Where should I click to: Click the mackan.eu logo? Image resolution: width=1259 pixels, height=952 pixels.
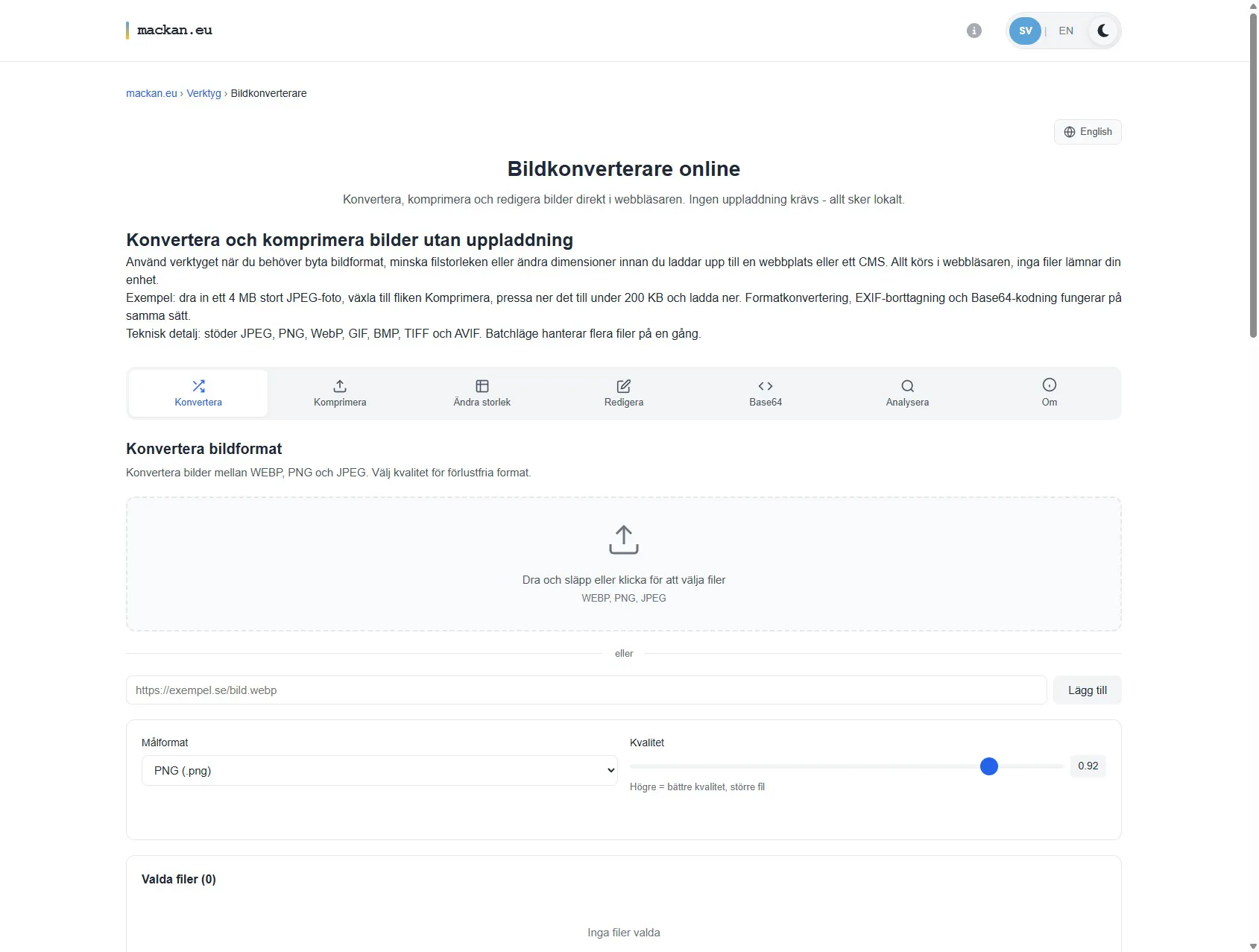click(169, 31)
